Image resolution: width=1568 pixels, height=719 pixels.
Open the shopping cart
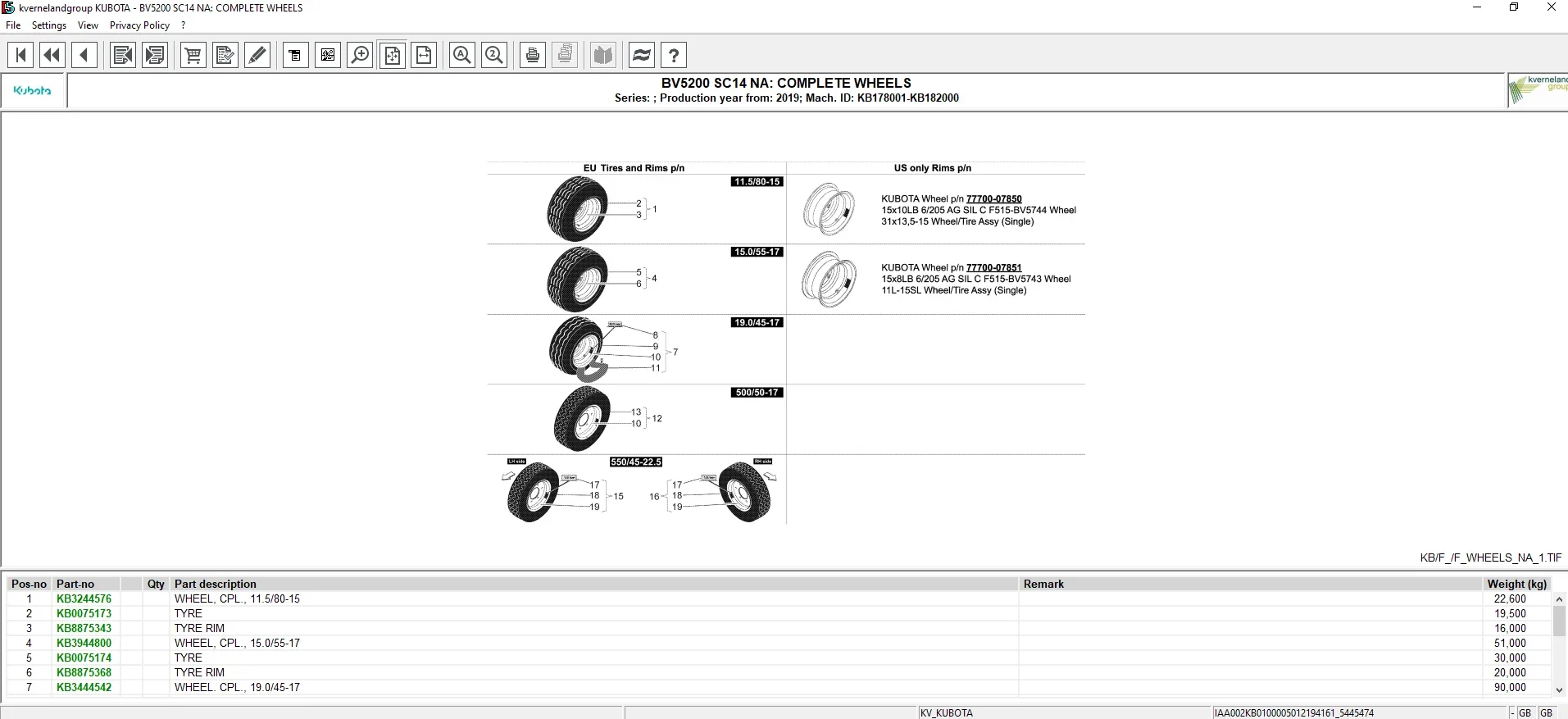coord(193,55)
